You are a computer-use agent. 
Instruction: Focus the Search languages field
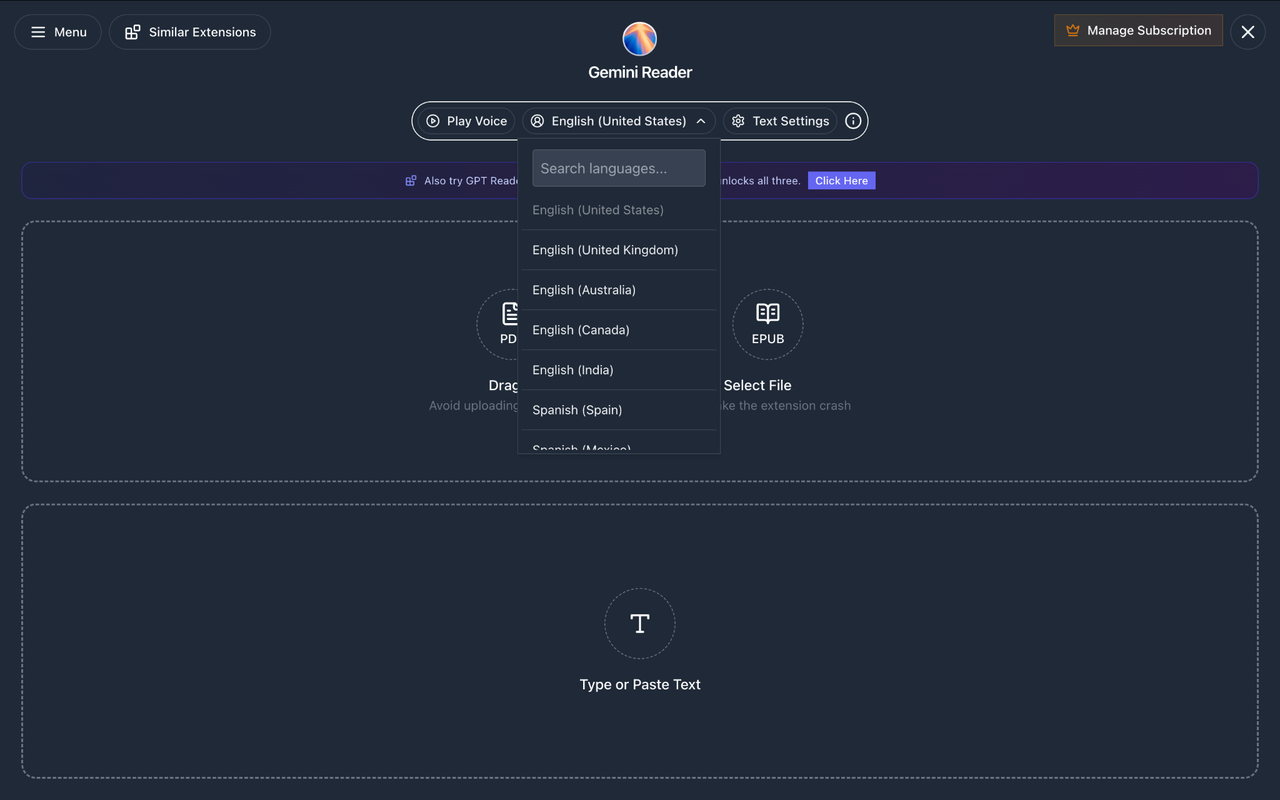pos(619,168)
